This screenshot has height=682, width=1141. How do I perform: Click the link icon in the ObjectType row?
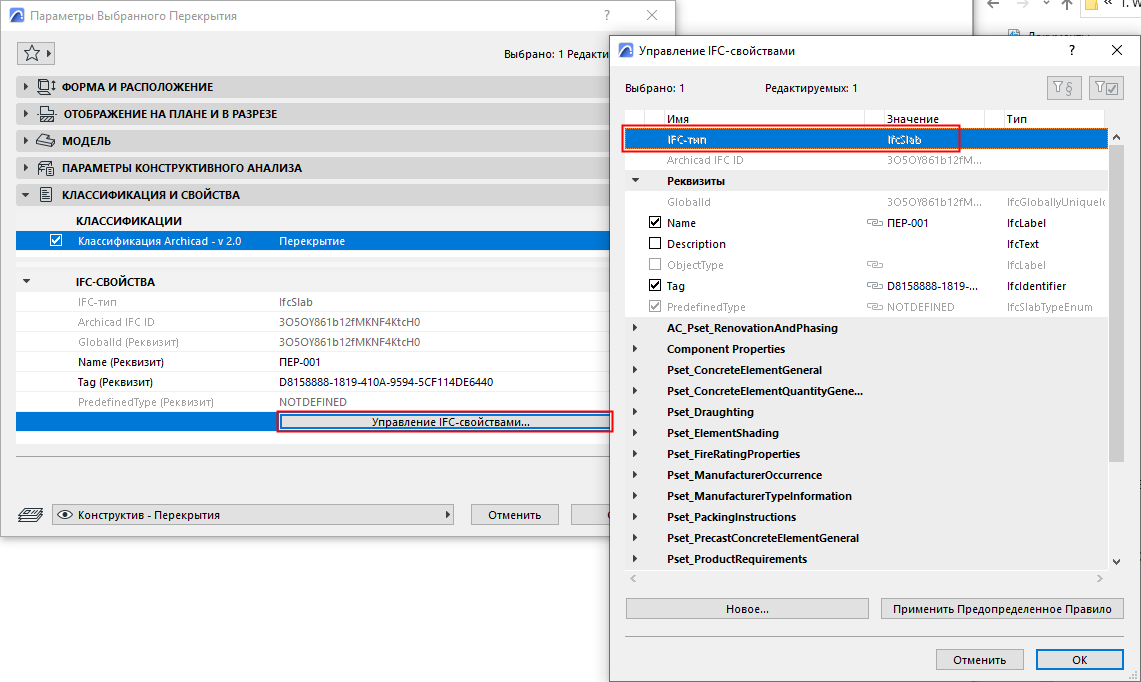tap(875, 265)
